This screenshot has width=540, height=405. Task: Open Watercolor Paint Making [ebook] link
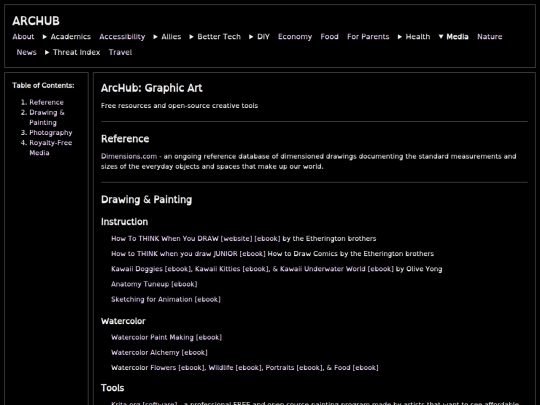[166, 337]
